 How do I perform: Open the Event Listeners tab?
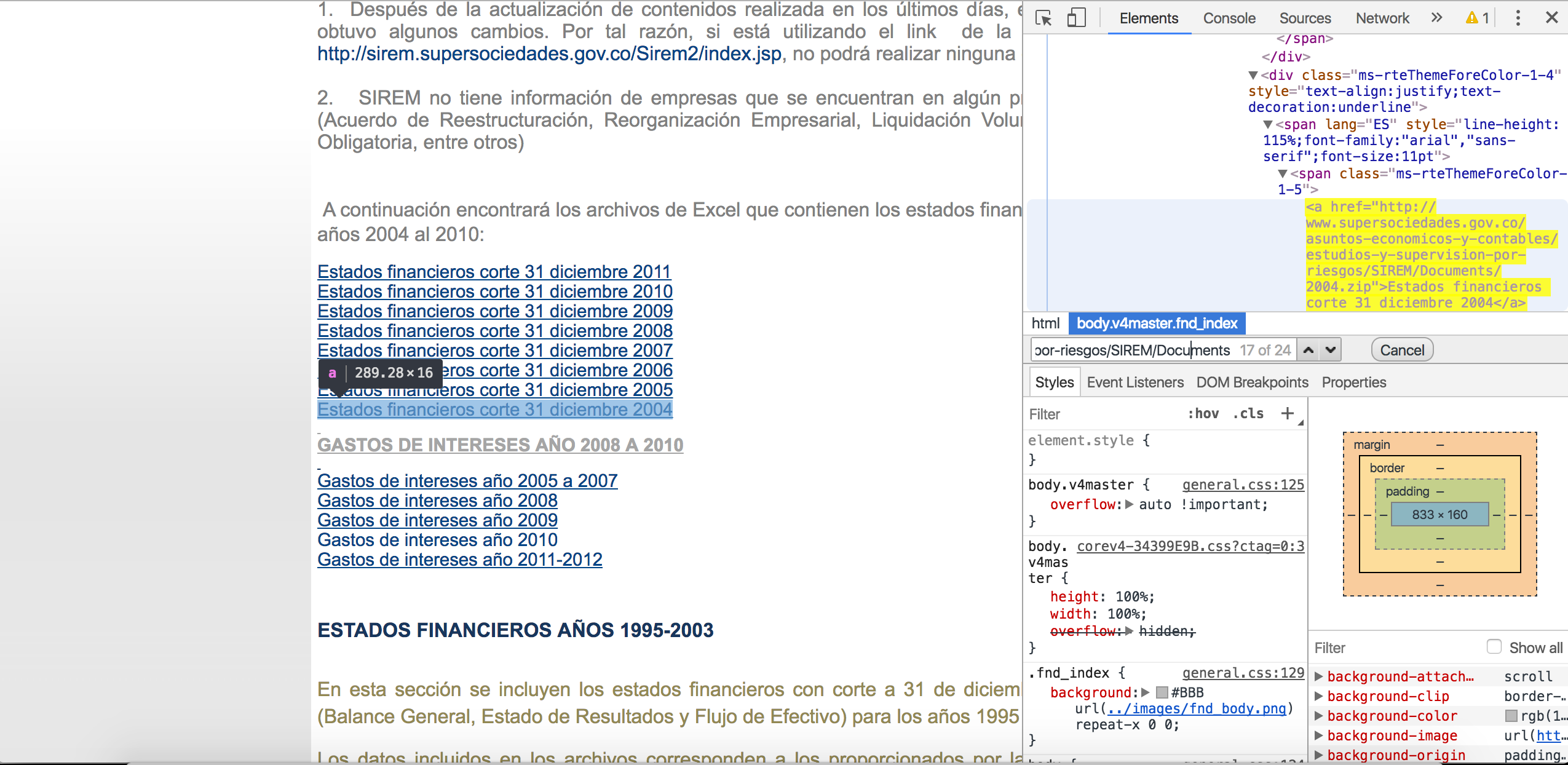[x=1134, y=382]
